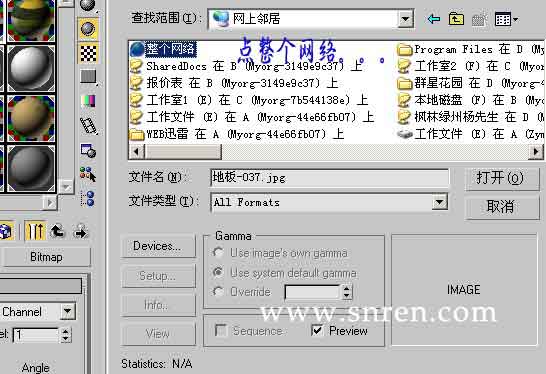Screen dimensions: 546x374
Task: Click Go Forward to Sibling icon
Action: click(81, 231)
